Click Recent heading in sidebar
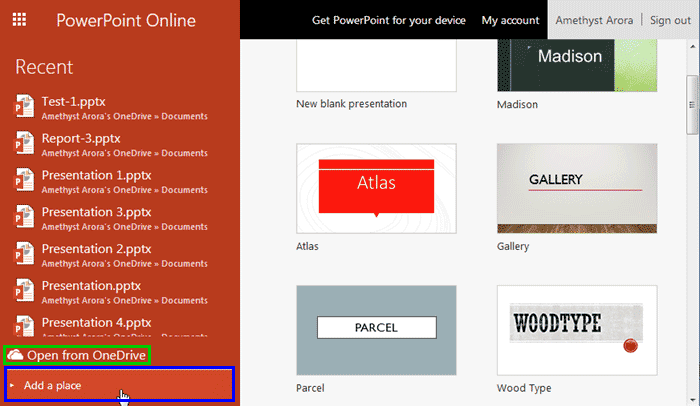700x406 pixels. pos(44,67)
